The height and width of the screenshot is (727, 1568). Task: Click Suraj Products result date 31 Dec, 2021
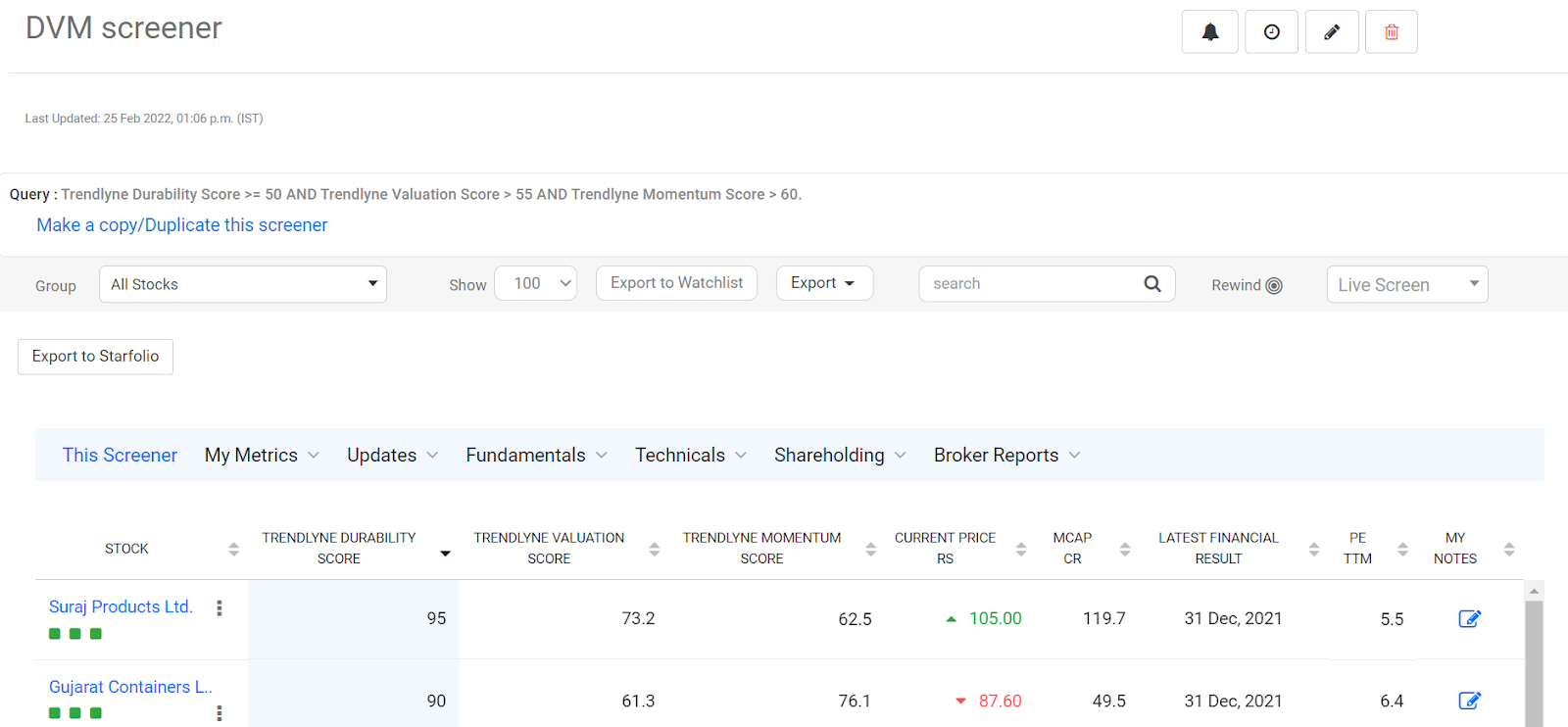1233,618
